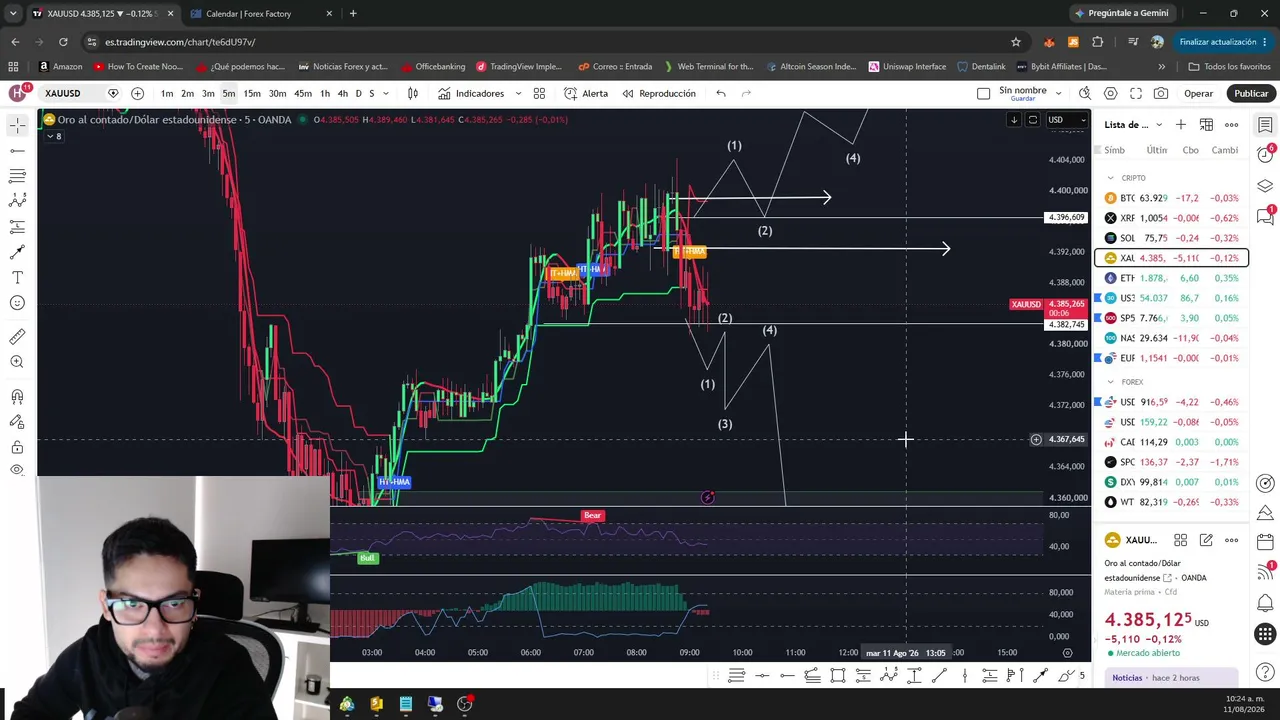
Task: Select the ruler measure tool
Action: [17, 337]
